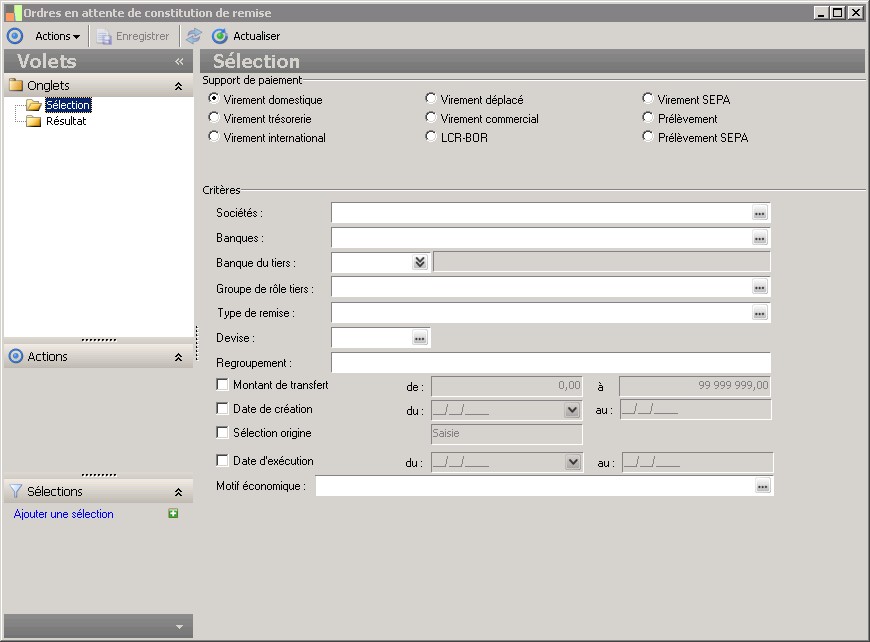Select Résultat in the Onglets tree
Viewport: 870px width, 642px height.
click(66, 121)
